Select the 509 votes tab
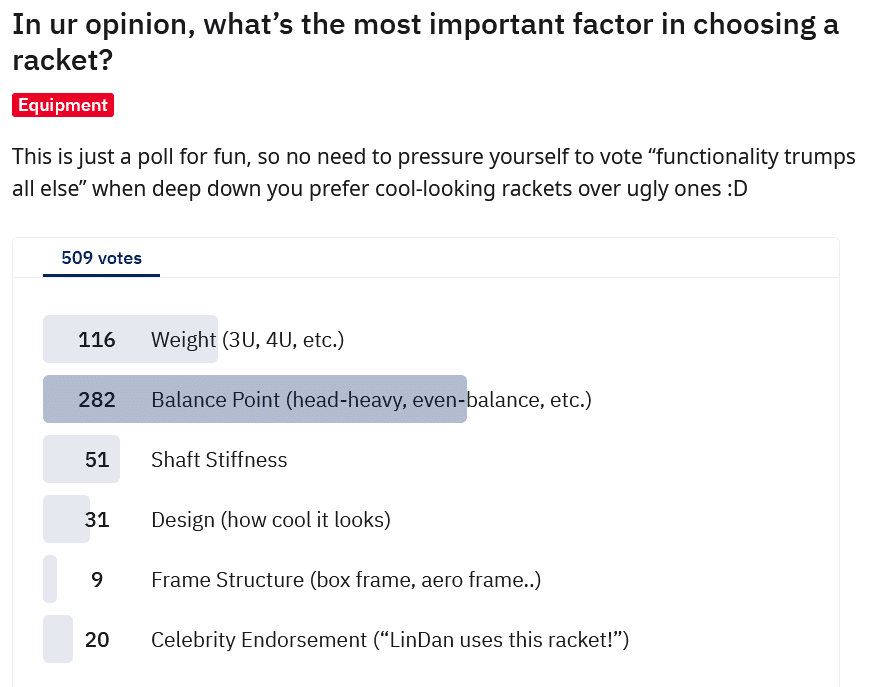 tap(101, 258)
